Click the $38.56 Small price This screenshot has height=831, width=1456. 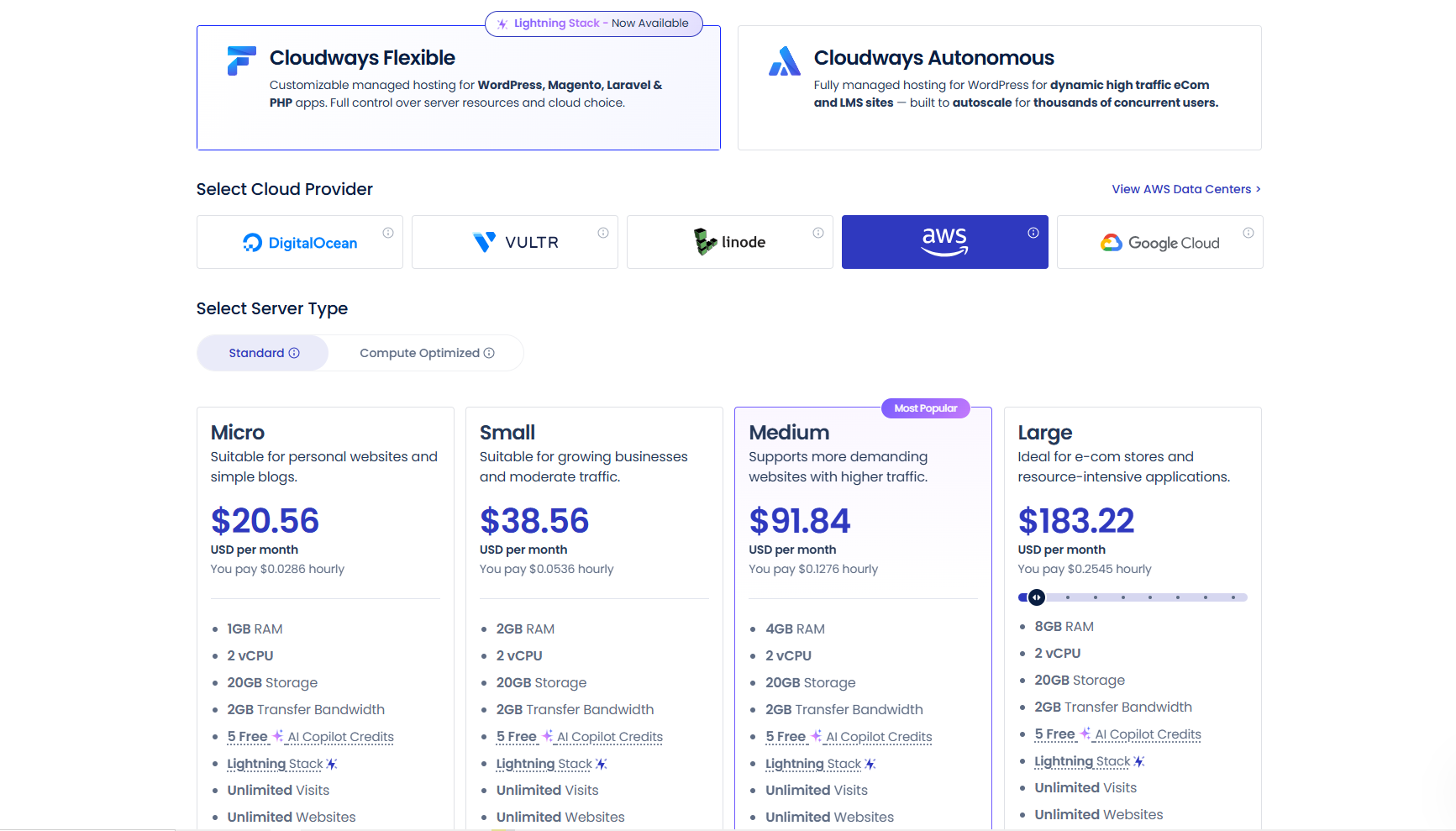[534, 521]
